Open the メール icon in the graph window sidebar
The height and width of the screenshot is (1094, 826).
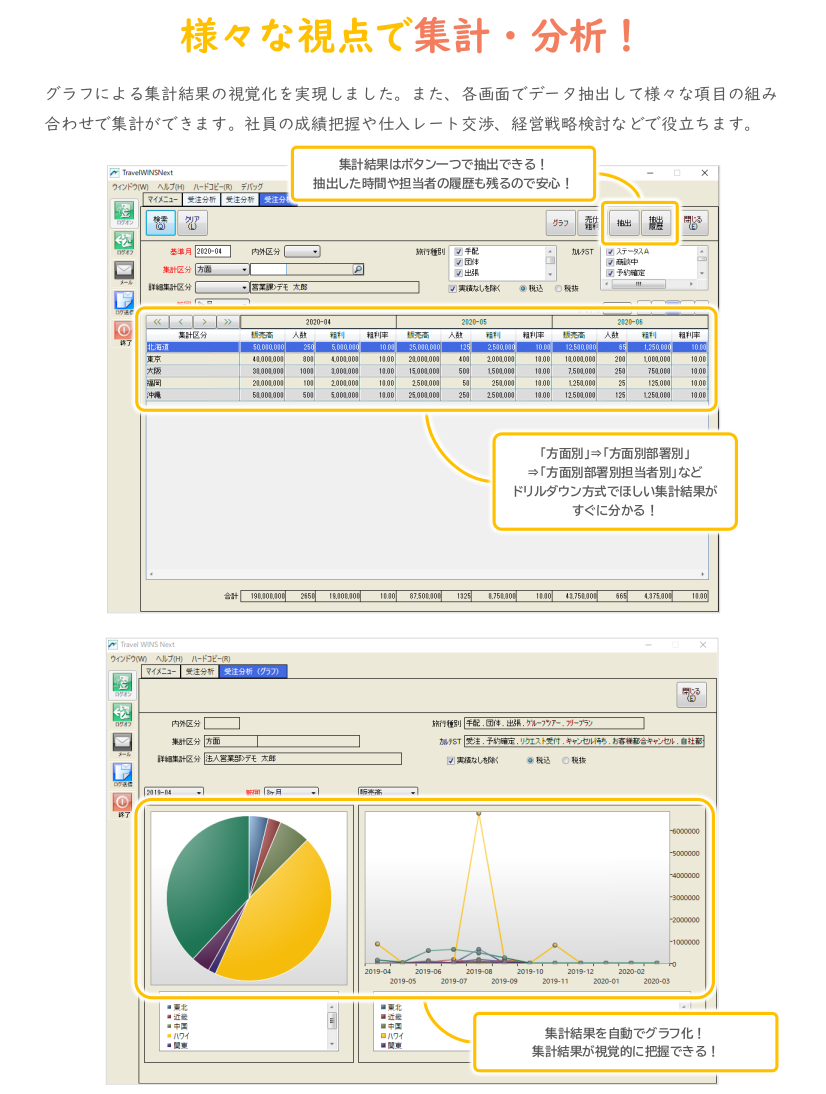coord(123,744)
